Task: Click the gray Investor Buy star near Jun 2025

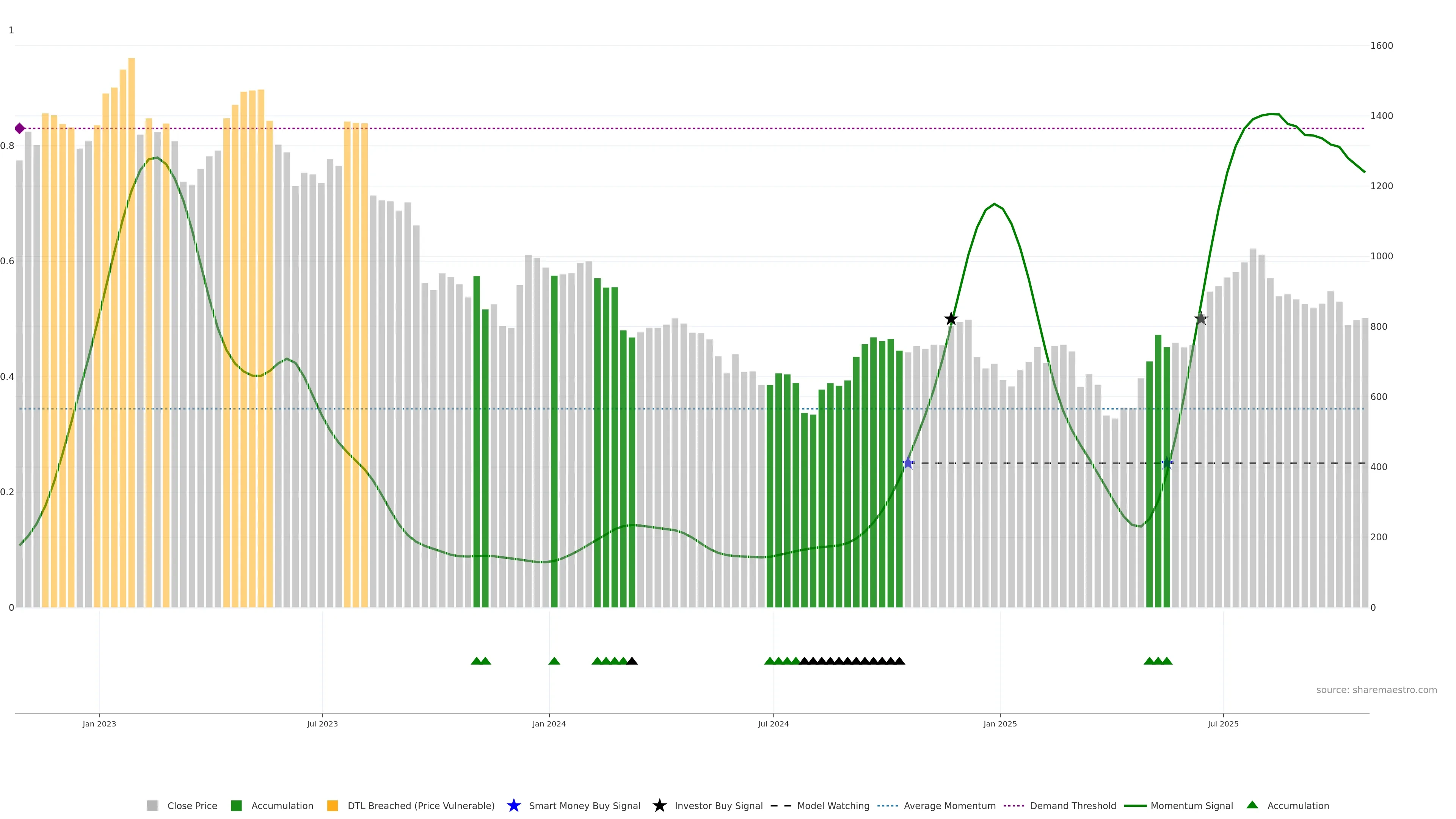Action: click(x=1201, y=319)
